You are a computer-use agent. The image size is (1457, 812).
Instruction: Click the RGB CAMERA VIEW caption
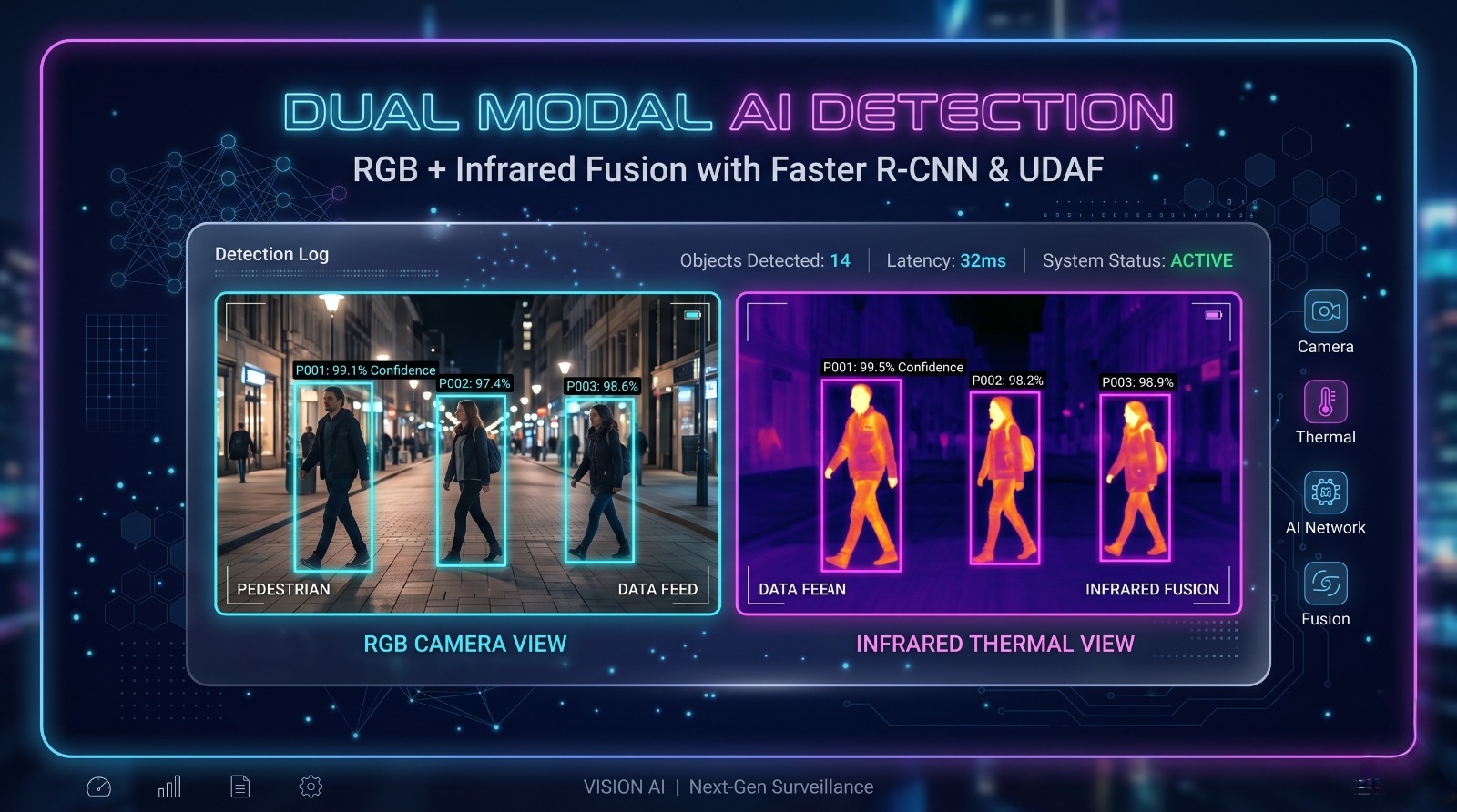[464, 644]
